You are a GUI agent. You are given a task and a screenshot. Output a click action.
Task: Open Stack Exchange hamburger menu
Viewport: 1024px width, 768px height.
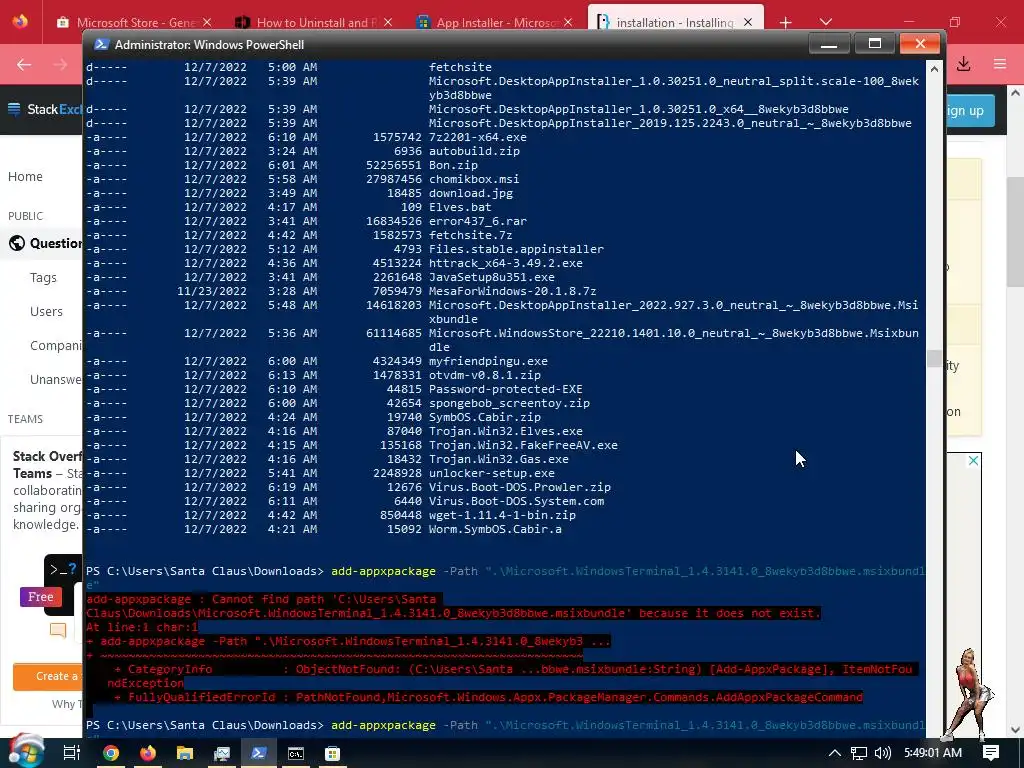pos(14,109)
